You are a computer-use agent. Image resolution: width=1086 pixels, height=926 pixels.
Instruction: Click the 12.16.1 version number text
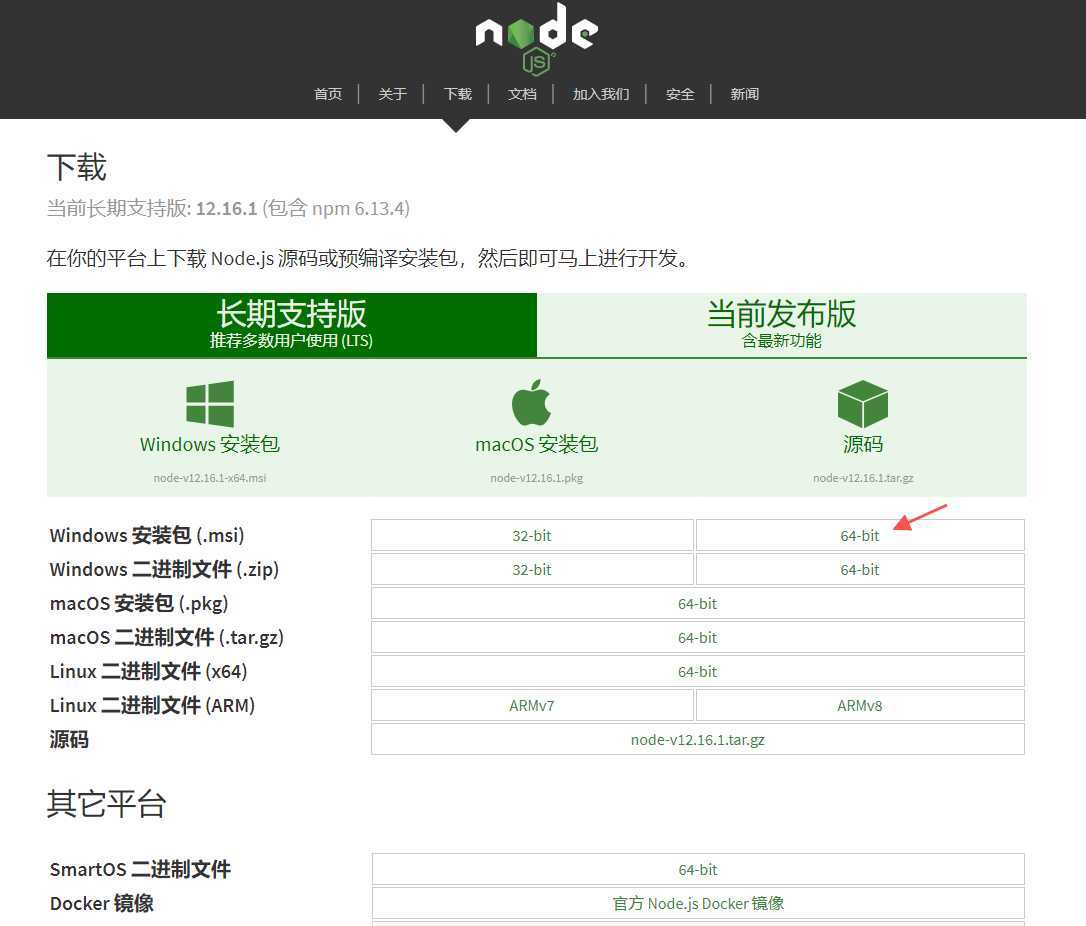pyautogui.click(x=226, y=208)
